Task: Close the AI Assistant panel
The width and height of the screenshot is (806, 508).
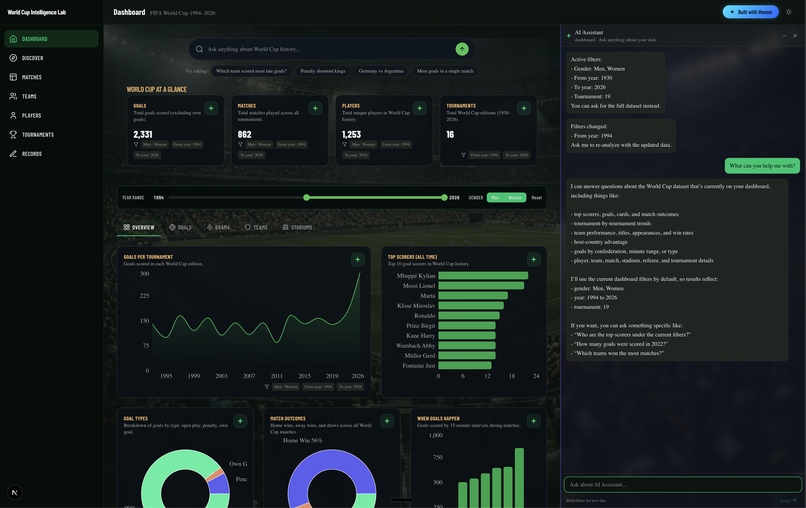Action: pos(795,36)
